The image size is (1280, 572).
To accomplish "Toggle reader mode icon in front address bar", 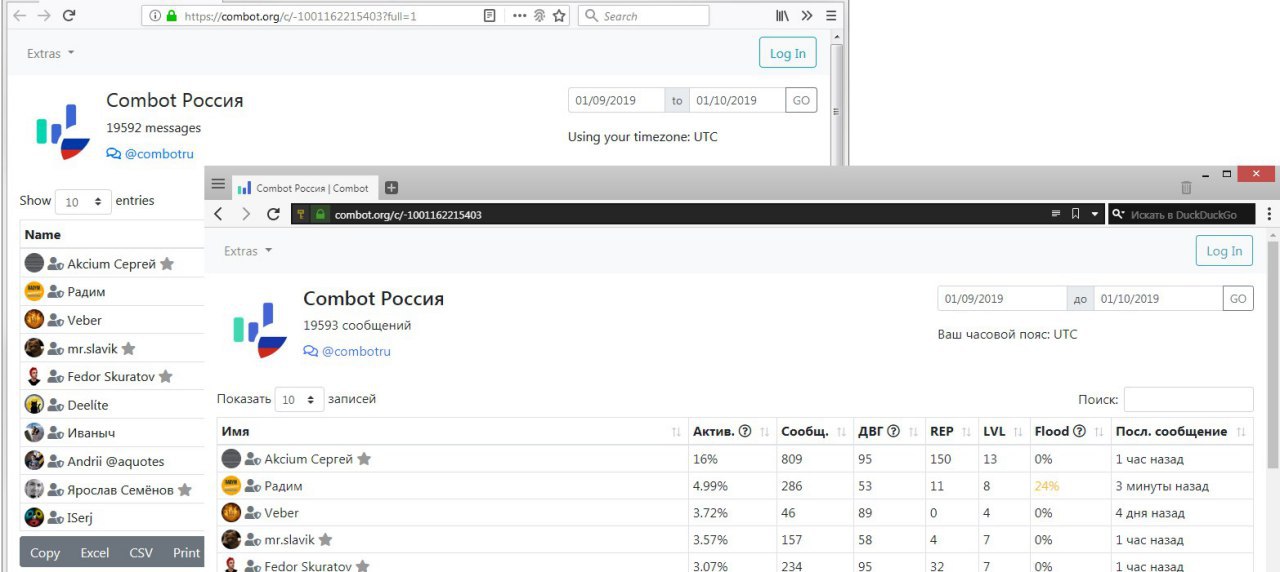I will coord(1055,214).
